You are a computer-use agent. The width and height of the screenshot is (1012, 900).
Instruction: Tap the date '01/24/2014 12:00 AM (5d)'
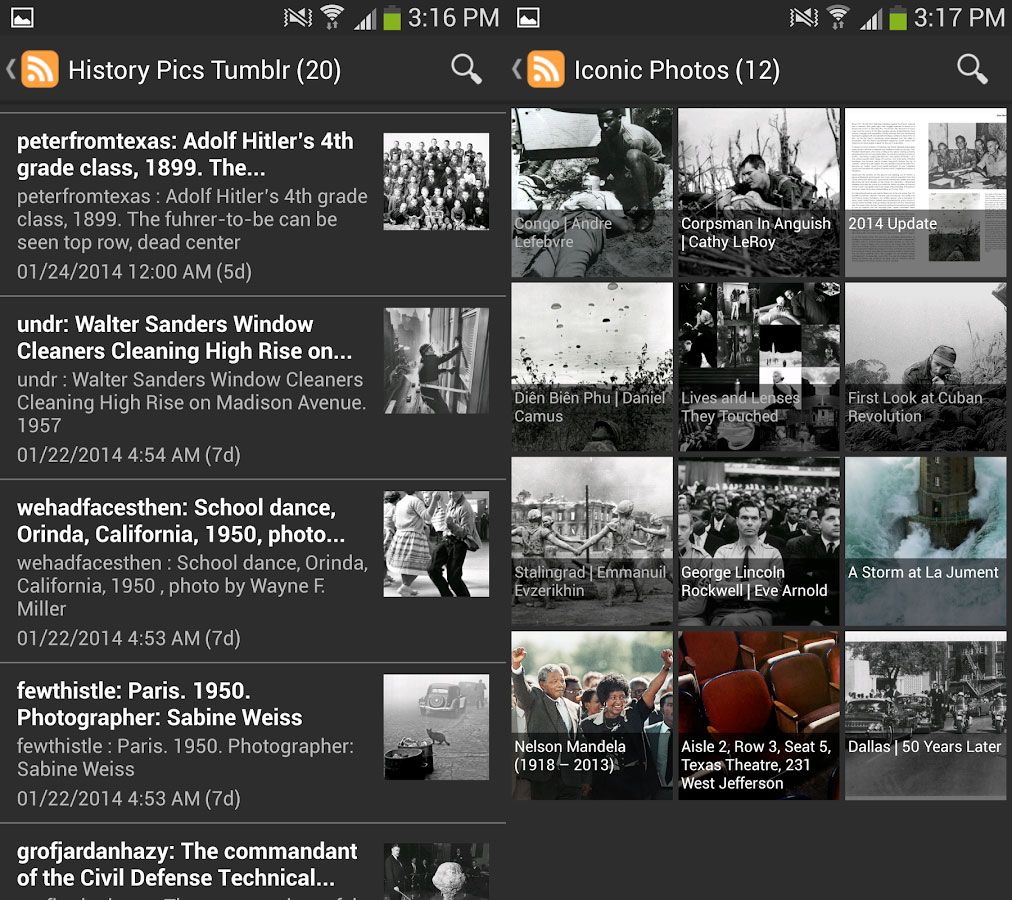134,272
